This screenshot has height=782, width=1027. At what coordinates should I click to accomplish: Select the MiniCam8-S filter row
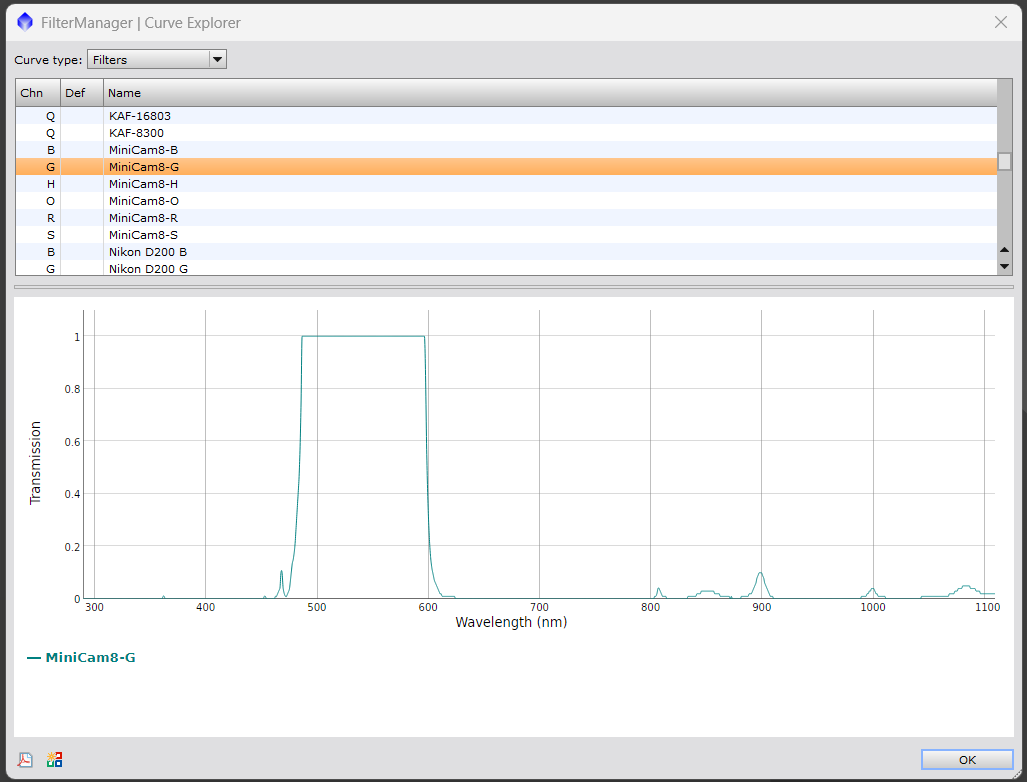506,235
